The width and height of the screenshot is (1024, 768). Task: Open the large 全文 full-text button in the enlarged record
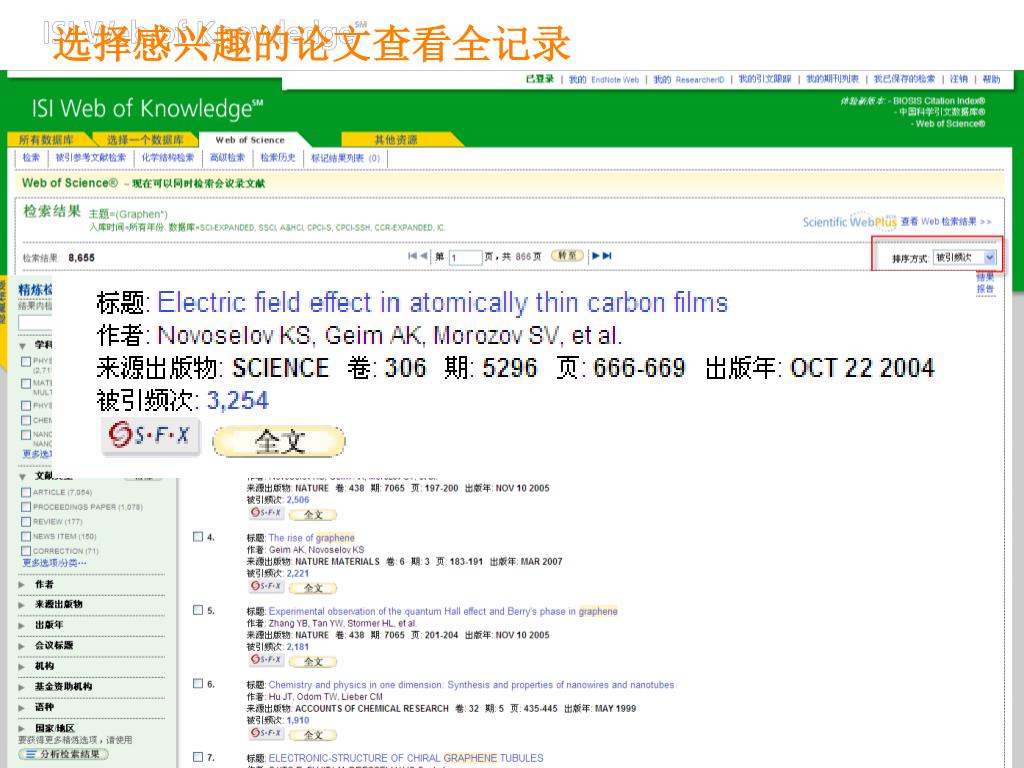coord(279,441)
